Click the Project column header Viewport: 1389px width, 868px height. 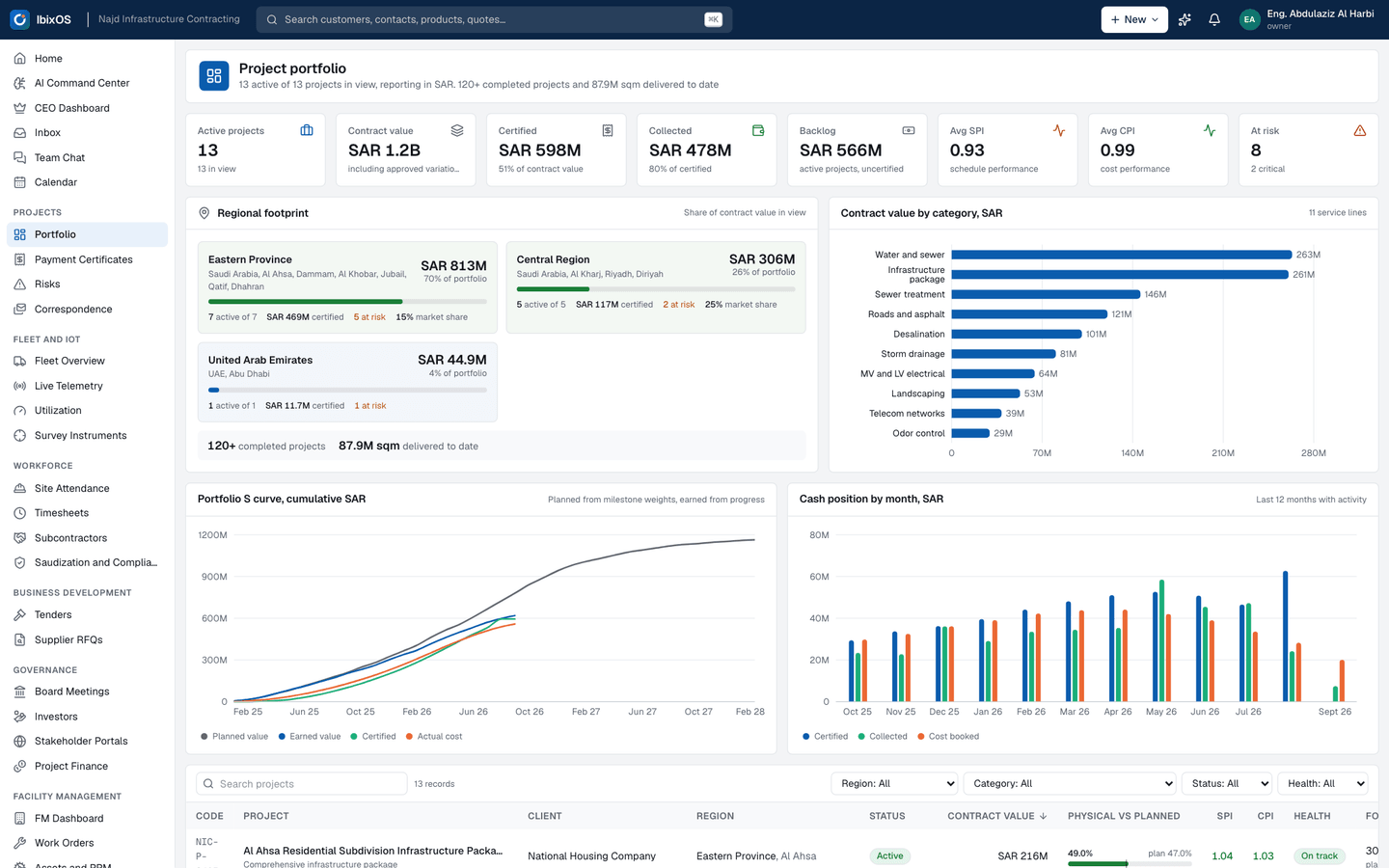point(266,816)
